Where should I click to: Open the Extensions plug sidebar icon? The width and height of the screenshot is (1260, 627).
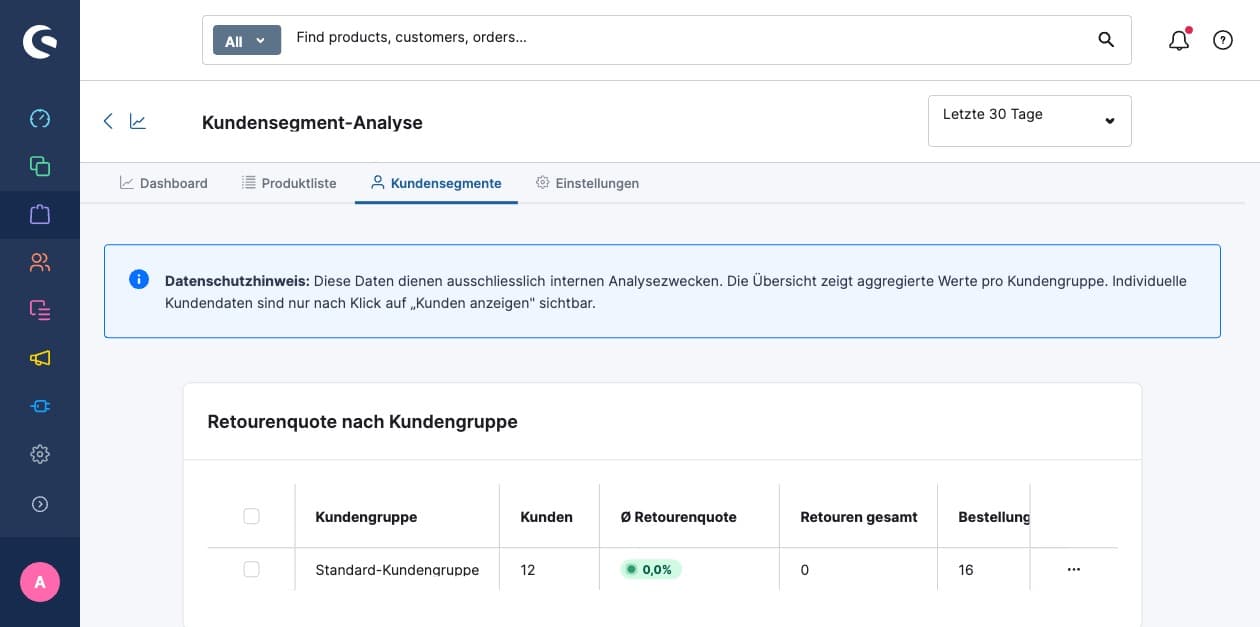point(40,406)
